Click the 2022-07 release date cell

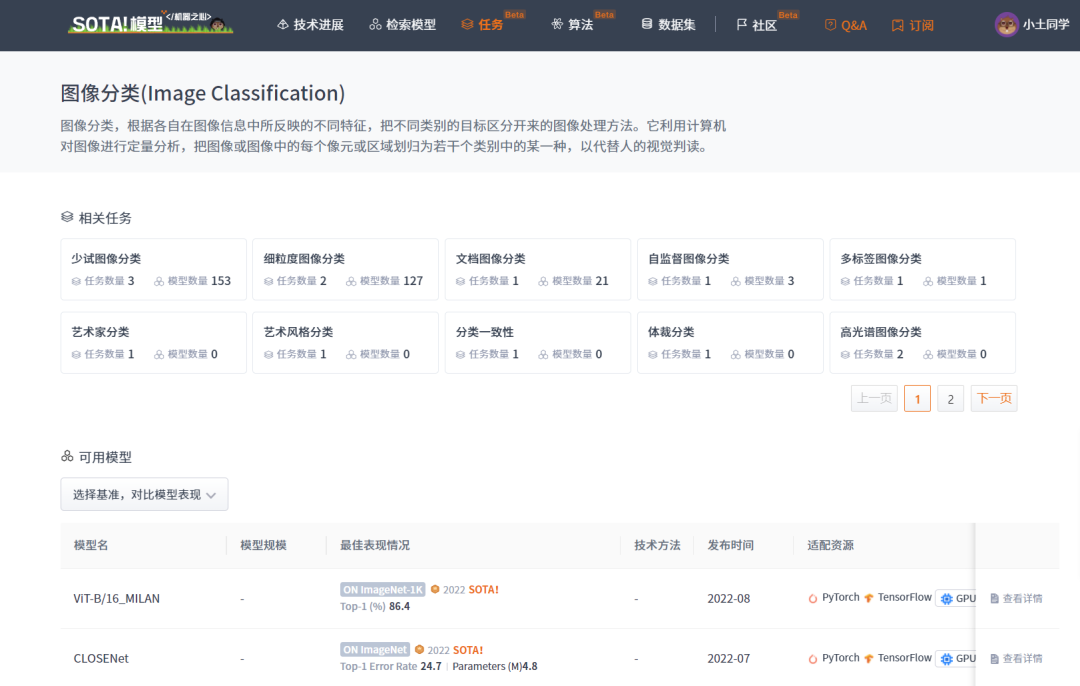coord(729,658)
